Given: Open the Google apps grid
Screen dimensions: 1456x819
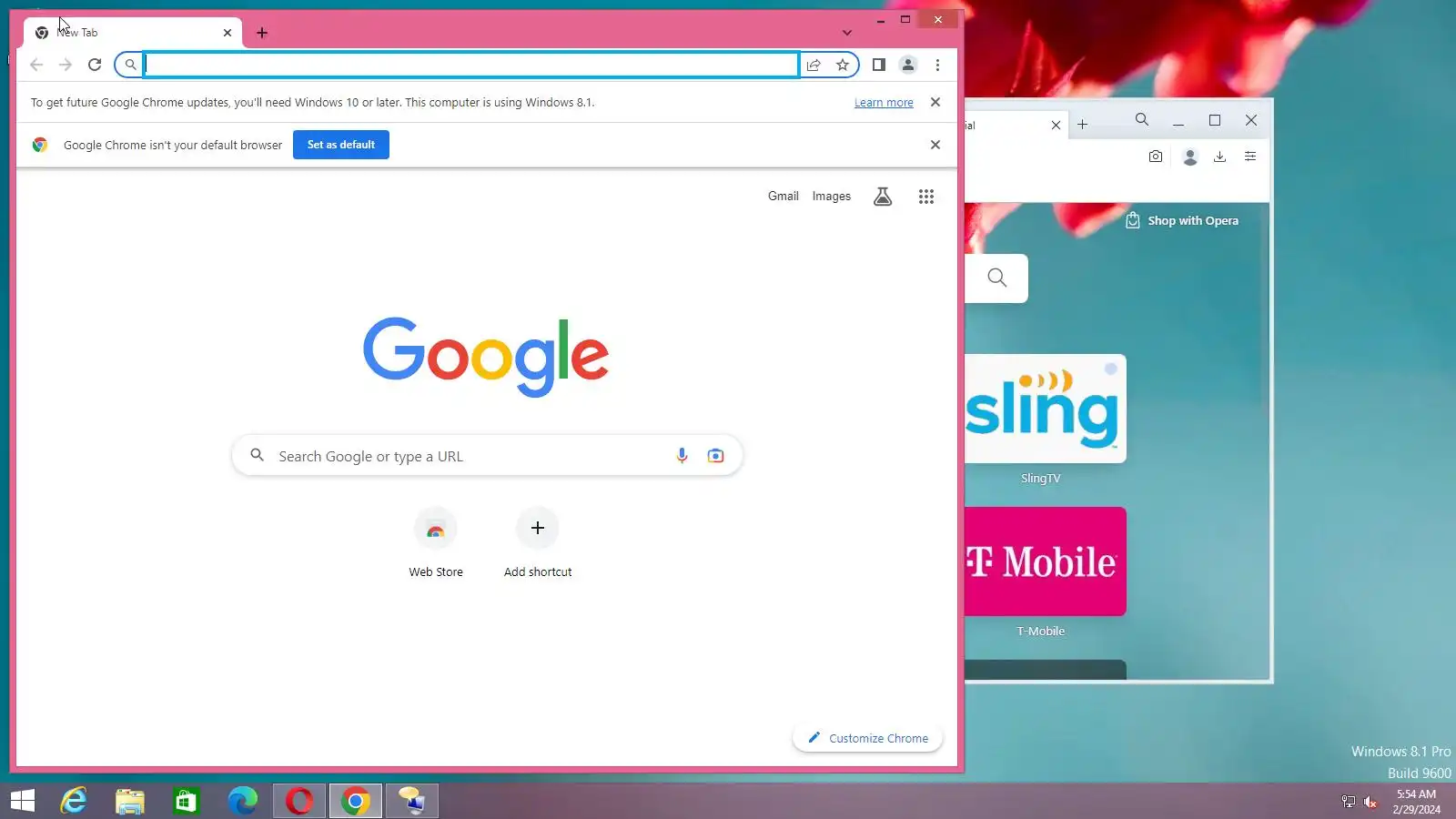Looking at the screenshot, I should click(926, 197).
